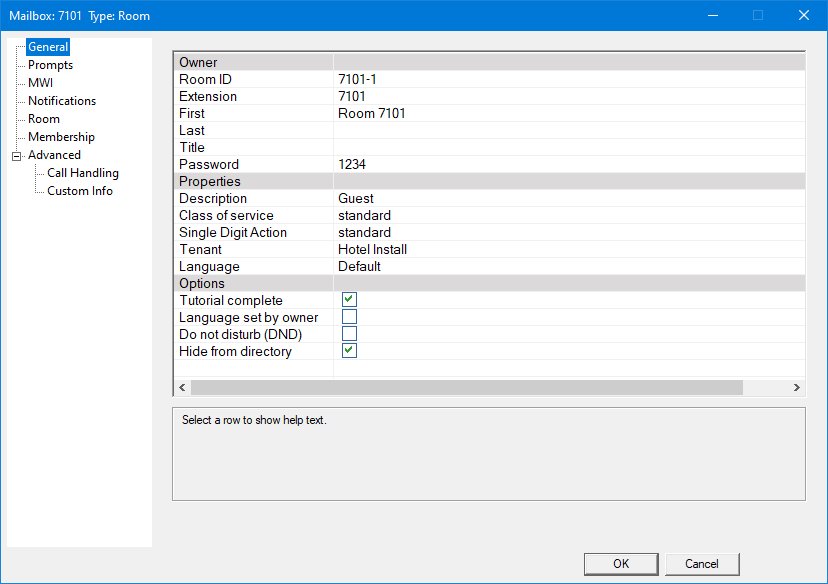The image size is (828, 584).
Task: Click the Tenant value Hotel Install
Action: 373,250
